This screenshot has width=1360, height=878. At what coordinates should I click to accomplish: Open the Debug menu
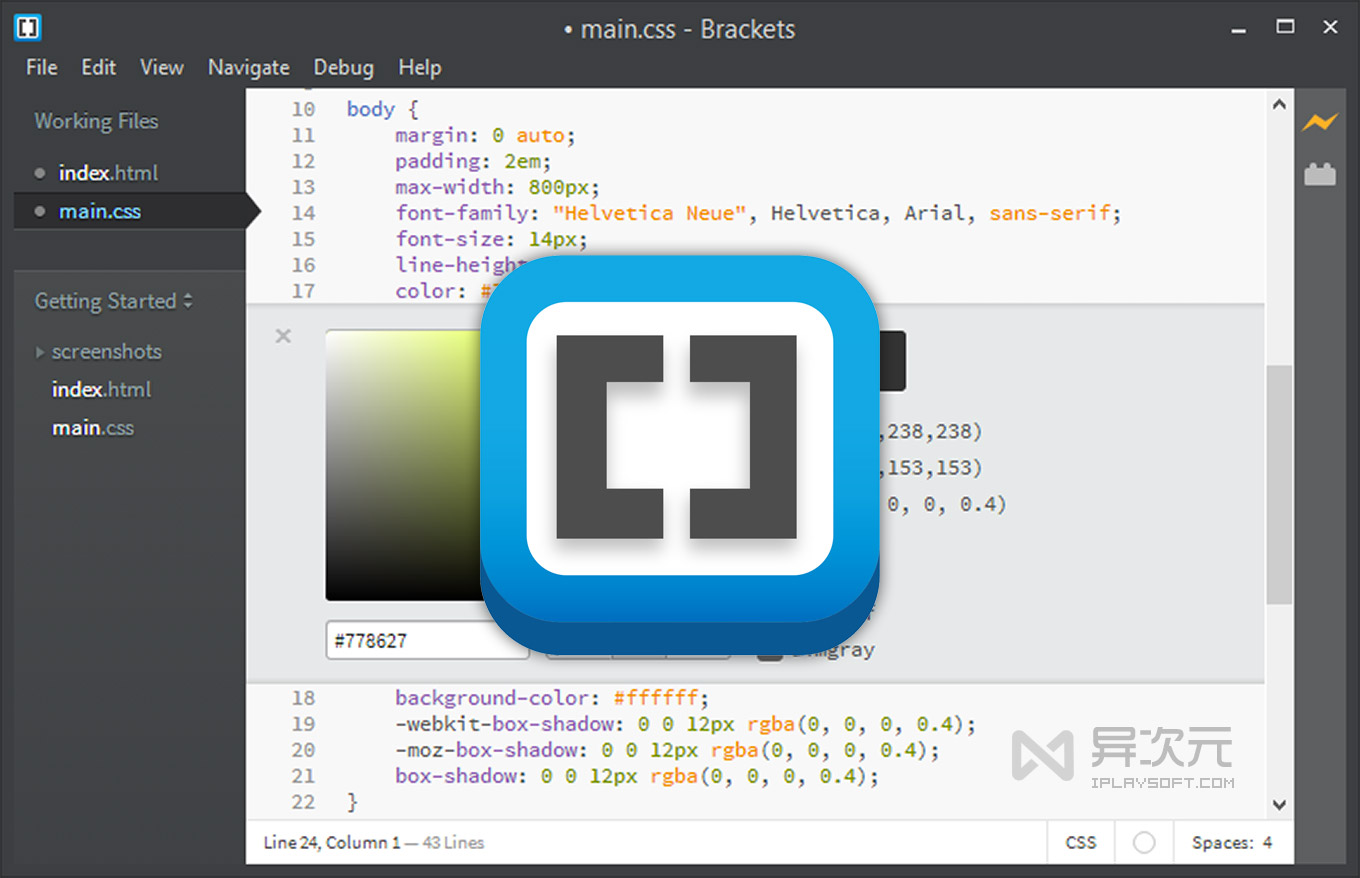343,67
